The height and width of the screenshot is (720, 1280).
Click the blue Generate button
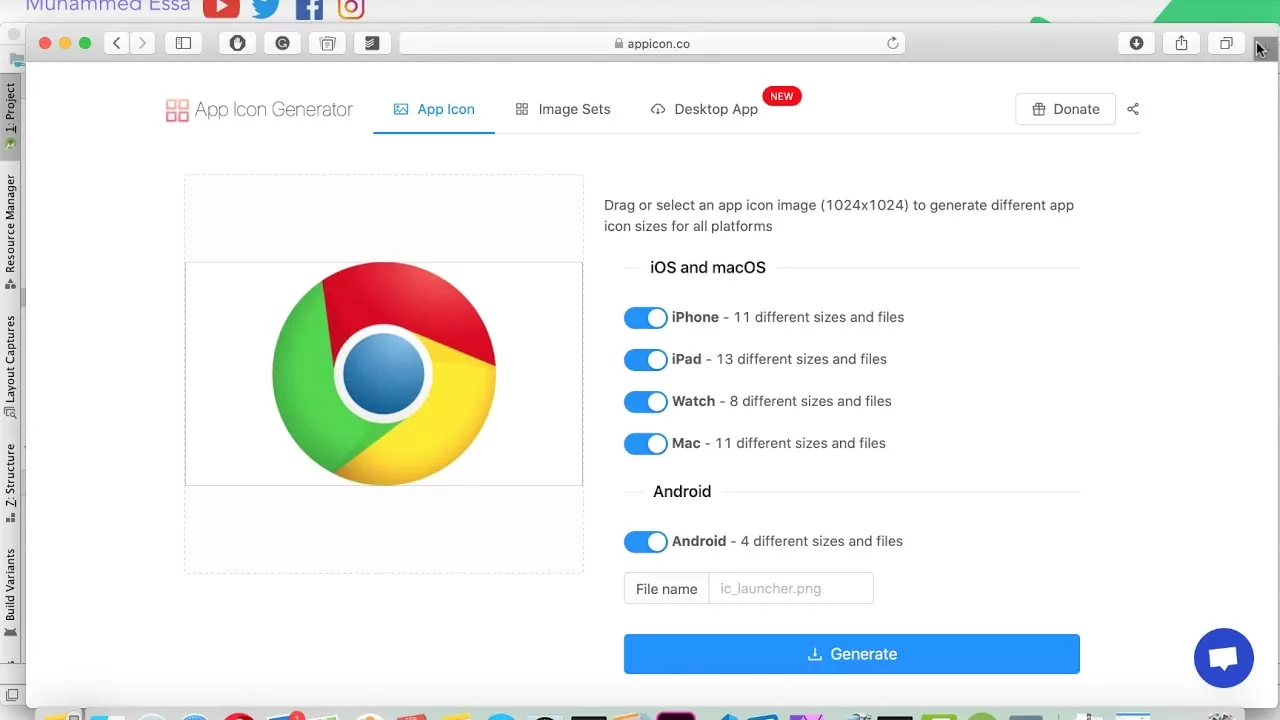click(x=852, y=654)
